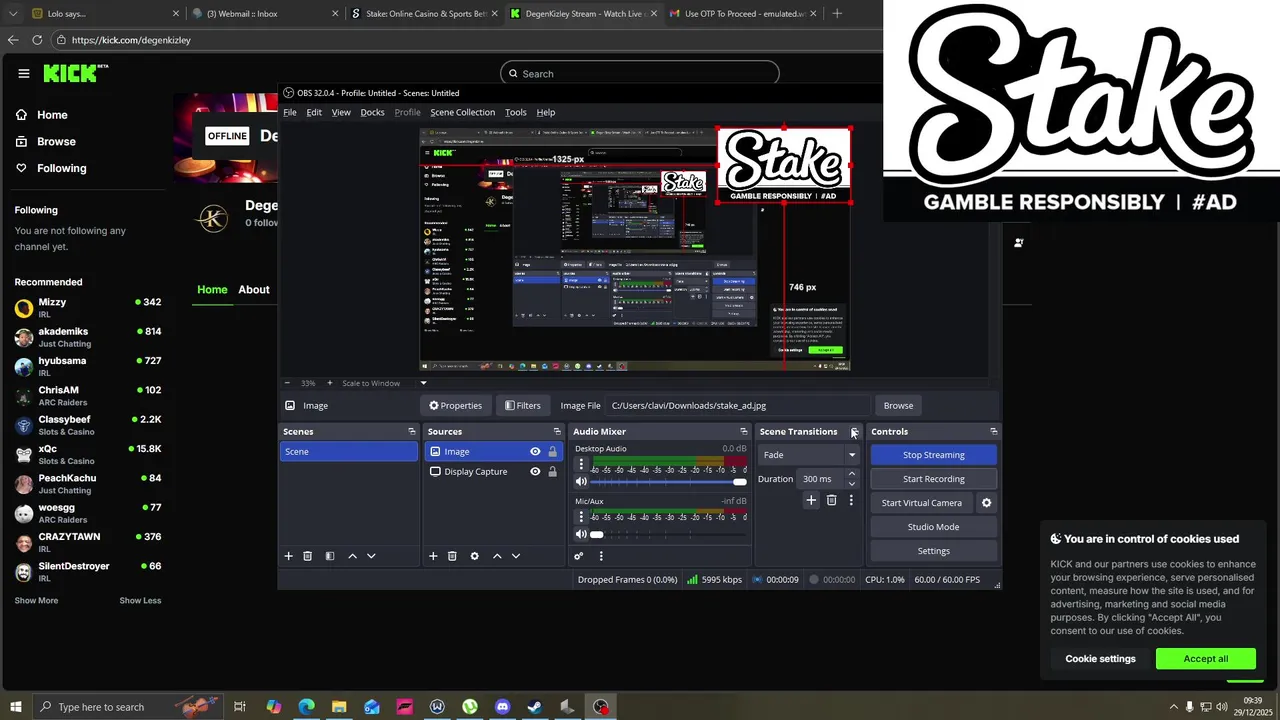Move scene up in Scenes panel
This screenshot has height=720, width=1280.
(352, 556)
